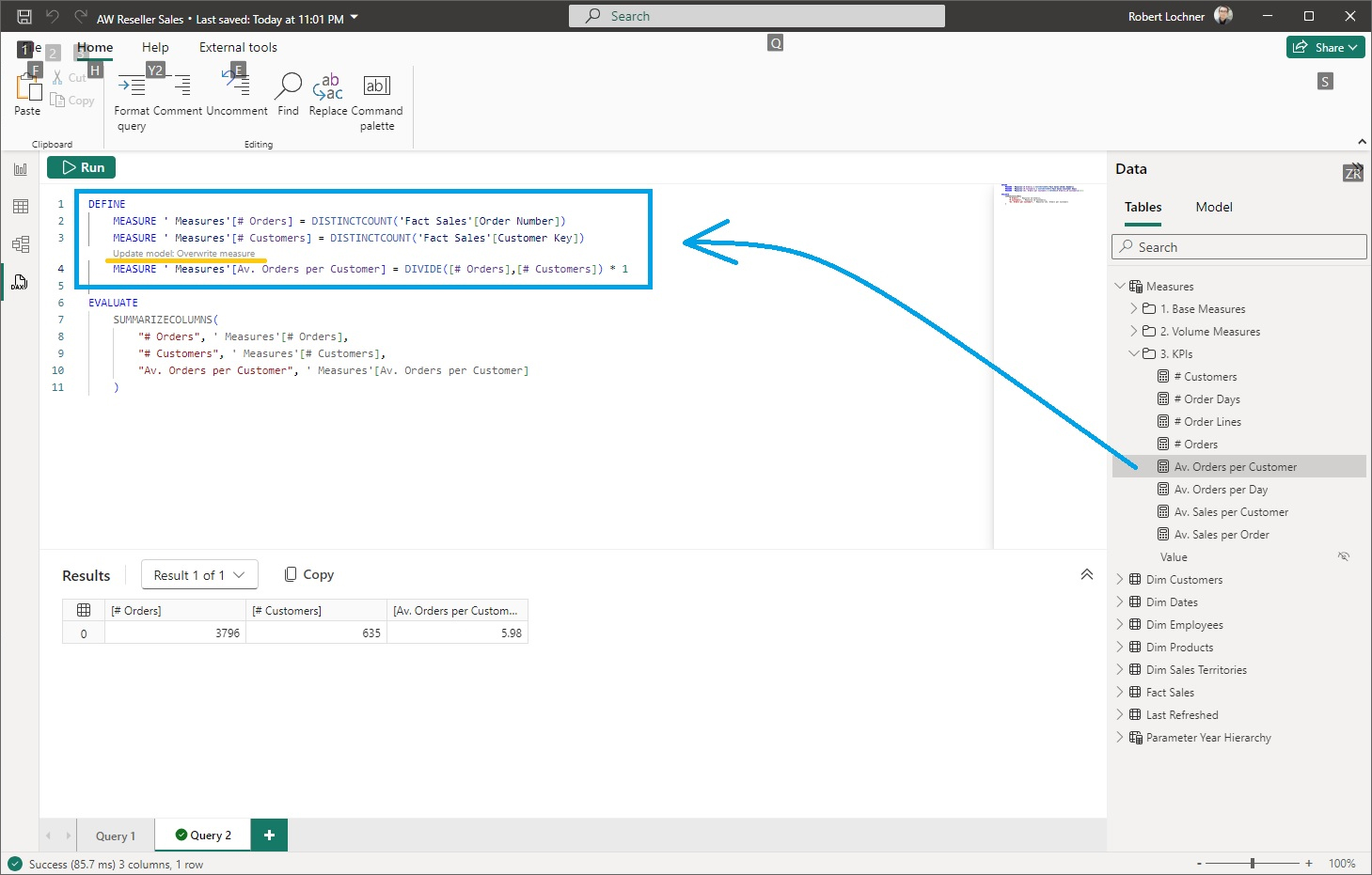Open the Result 1 of 1 dropdown
This screenshot has height=875, width=1372.
(x=198, y=574)
